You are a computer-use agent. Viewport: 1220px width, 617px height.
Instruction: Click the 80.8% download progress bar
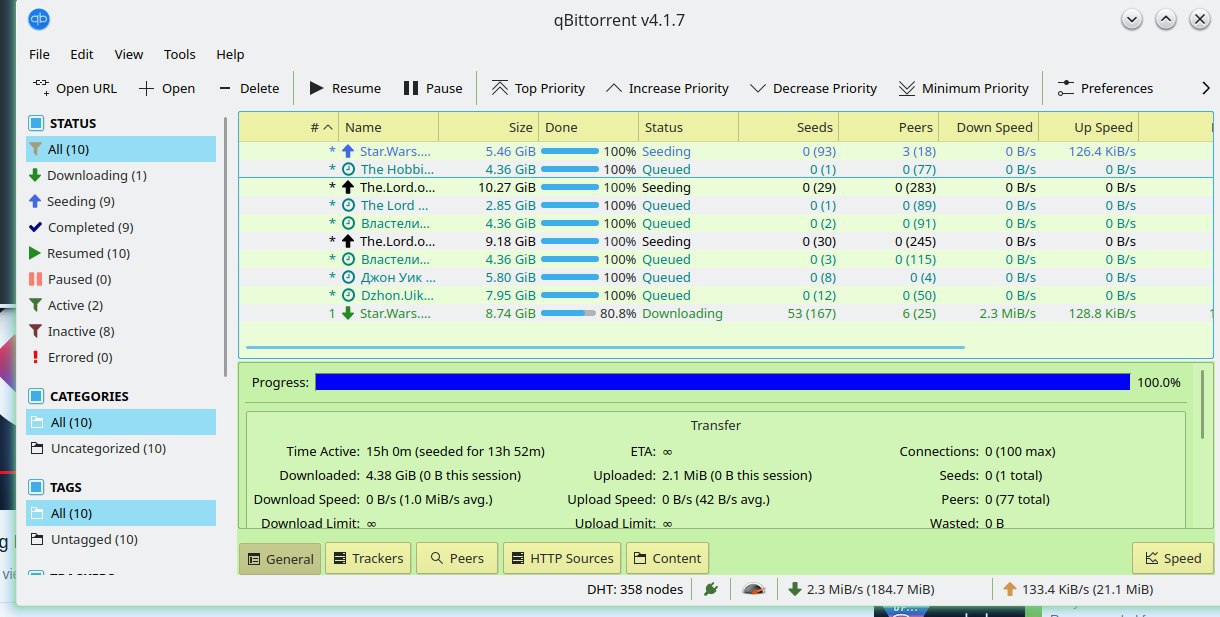click(x=568, y=313)
